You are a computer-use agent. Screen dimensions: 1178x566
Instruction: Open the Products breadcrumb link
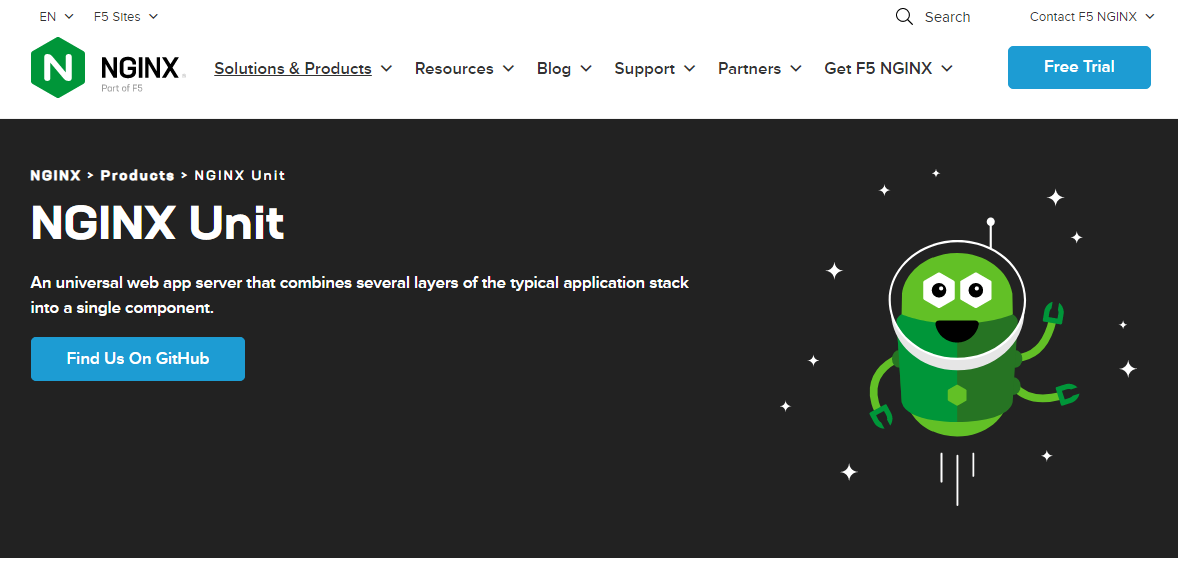click(x=137, y=175)
